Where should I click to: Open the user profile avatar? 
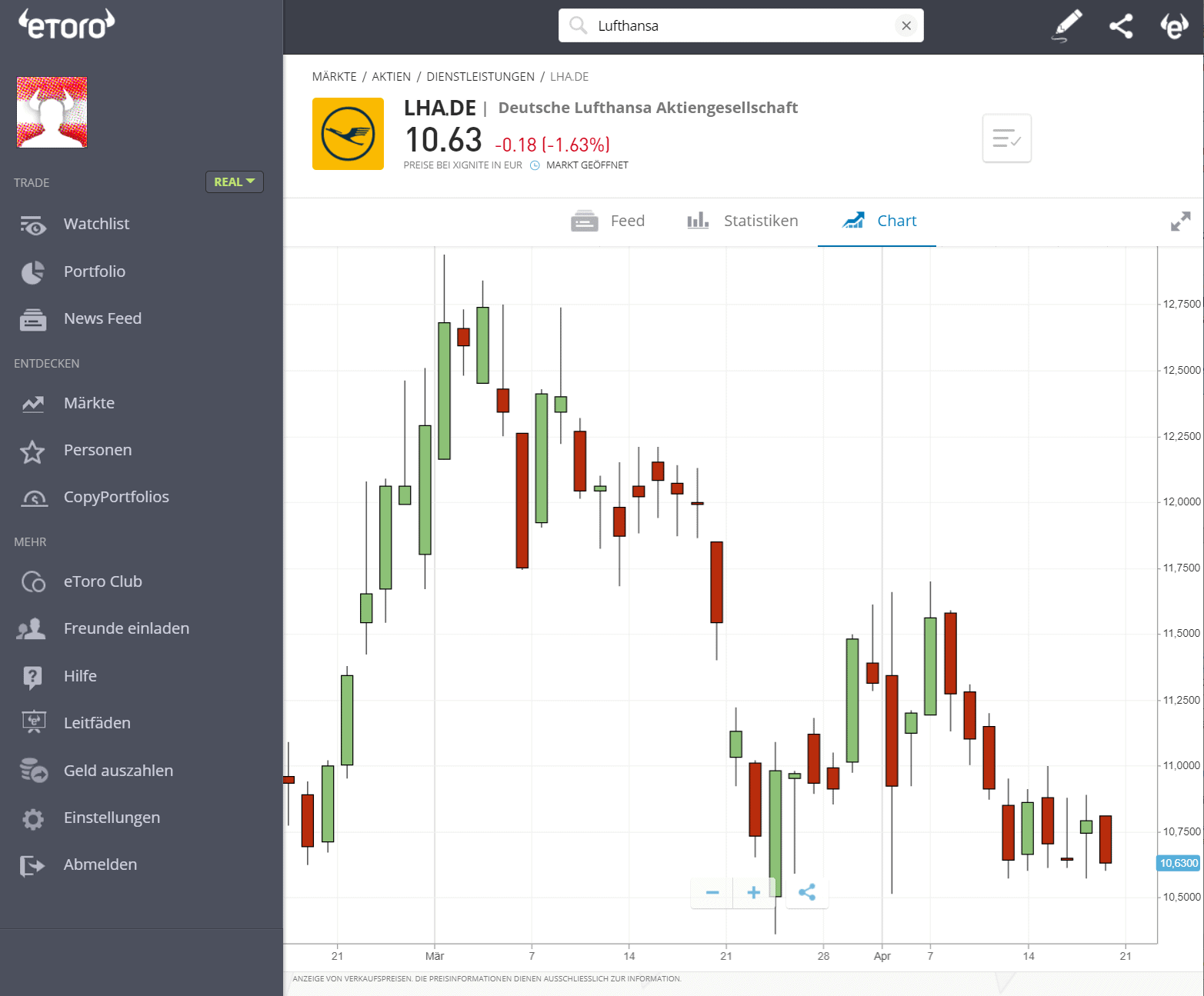(52, 112)
